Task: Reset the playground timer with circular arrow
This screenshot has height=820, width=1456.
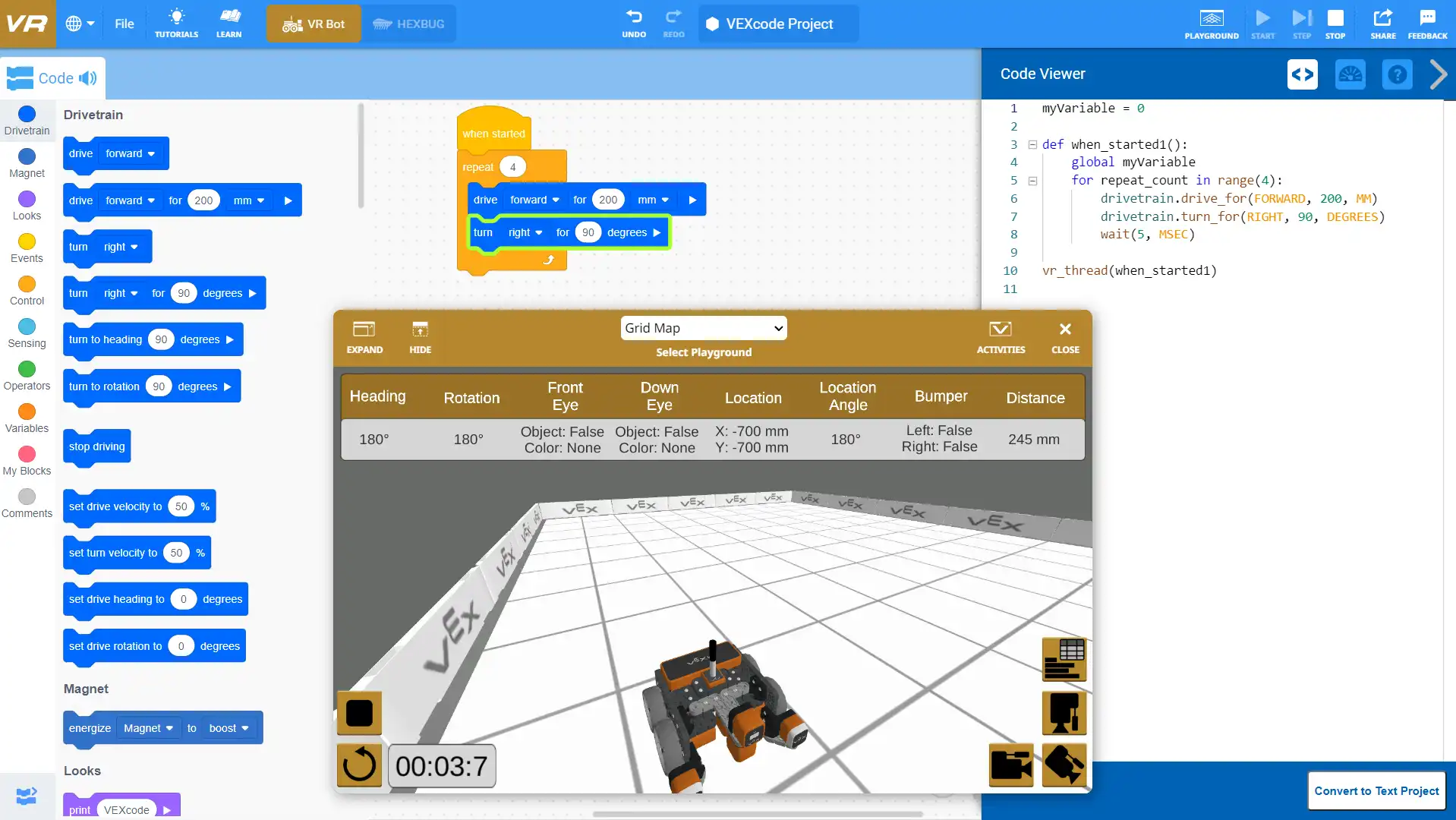Action: tap(358, 765)
